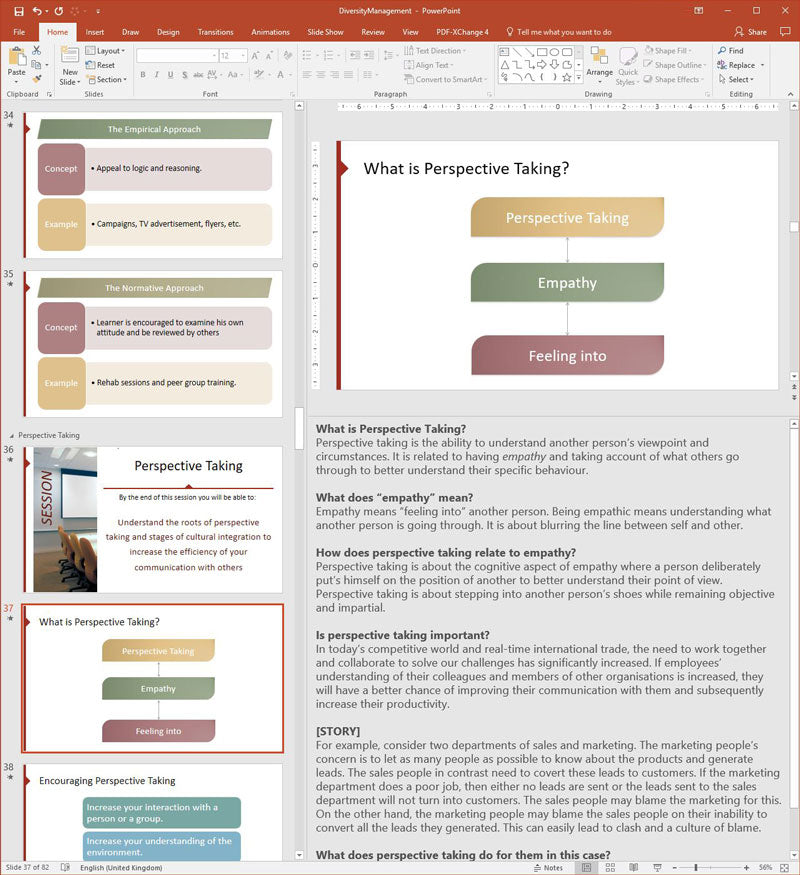Reset the slide layout
This screenshot has width=800, height=875.
(x=100, y=65)
